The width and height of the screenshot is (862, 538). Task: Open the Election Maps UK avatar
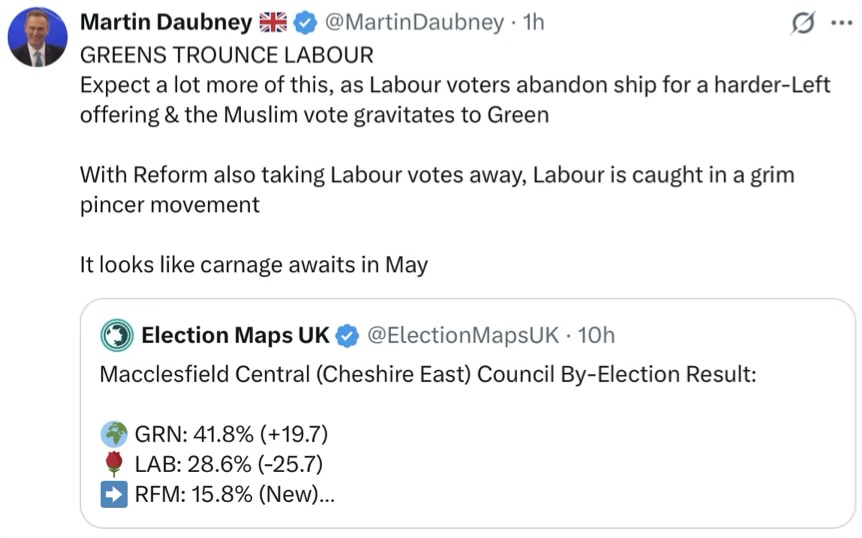[117, 335]
